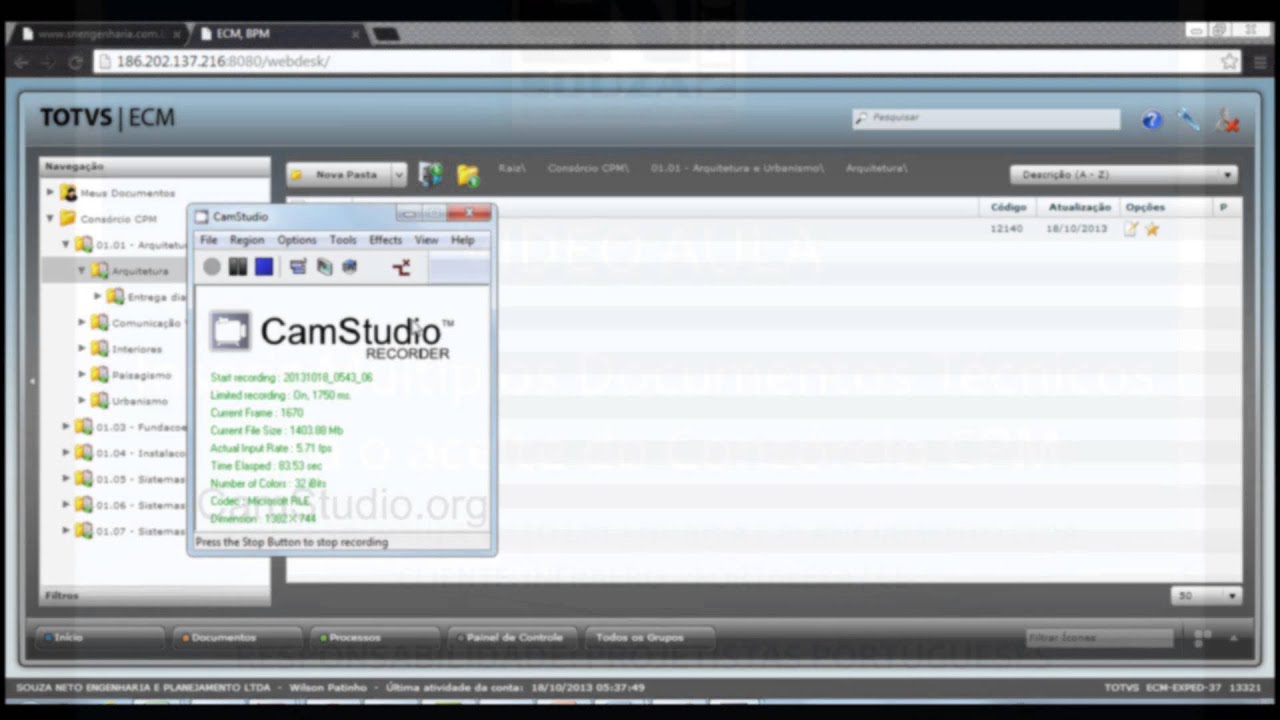Open the Nova Pasta dropdown arrow
Image resolution: width=1280 pixels, height=720 pixels.
(399, 175)
